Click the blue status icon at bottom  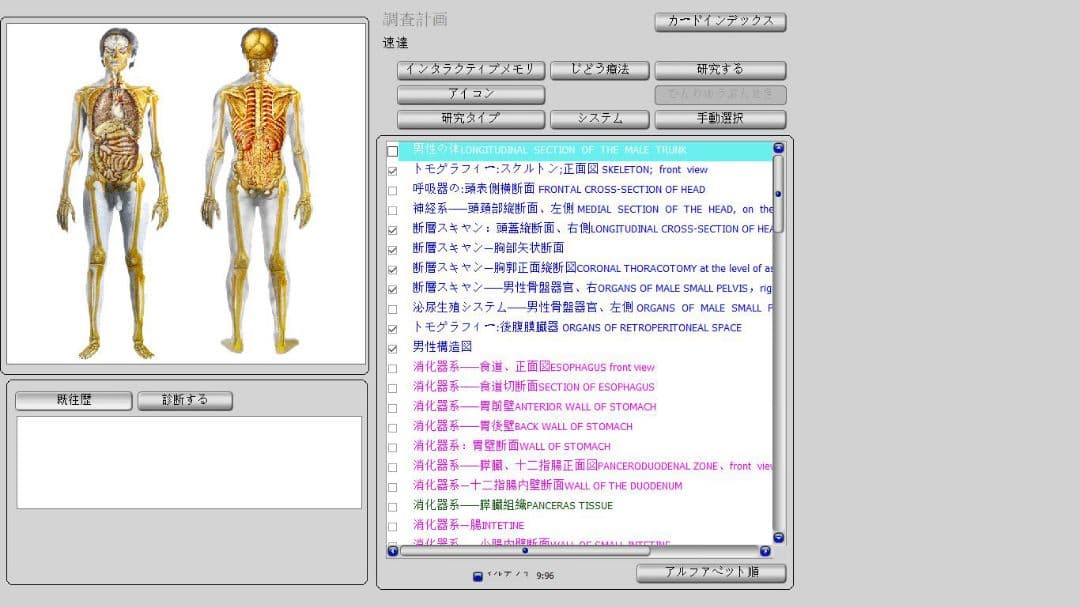477,575
